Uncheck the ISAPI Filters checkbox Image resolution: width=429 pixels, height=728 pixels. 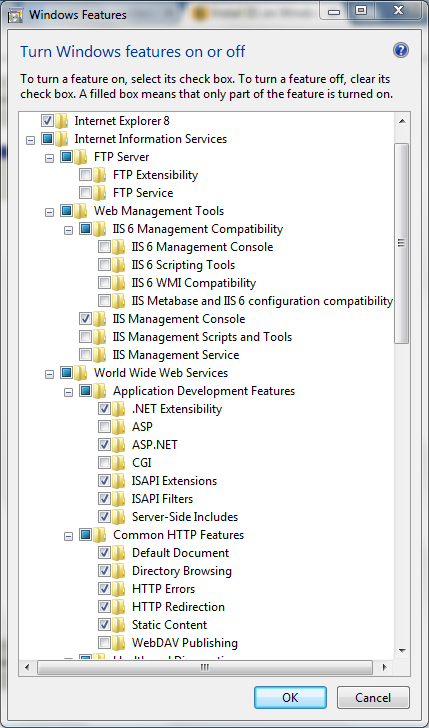point(104,499)
